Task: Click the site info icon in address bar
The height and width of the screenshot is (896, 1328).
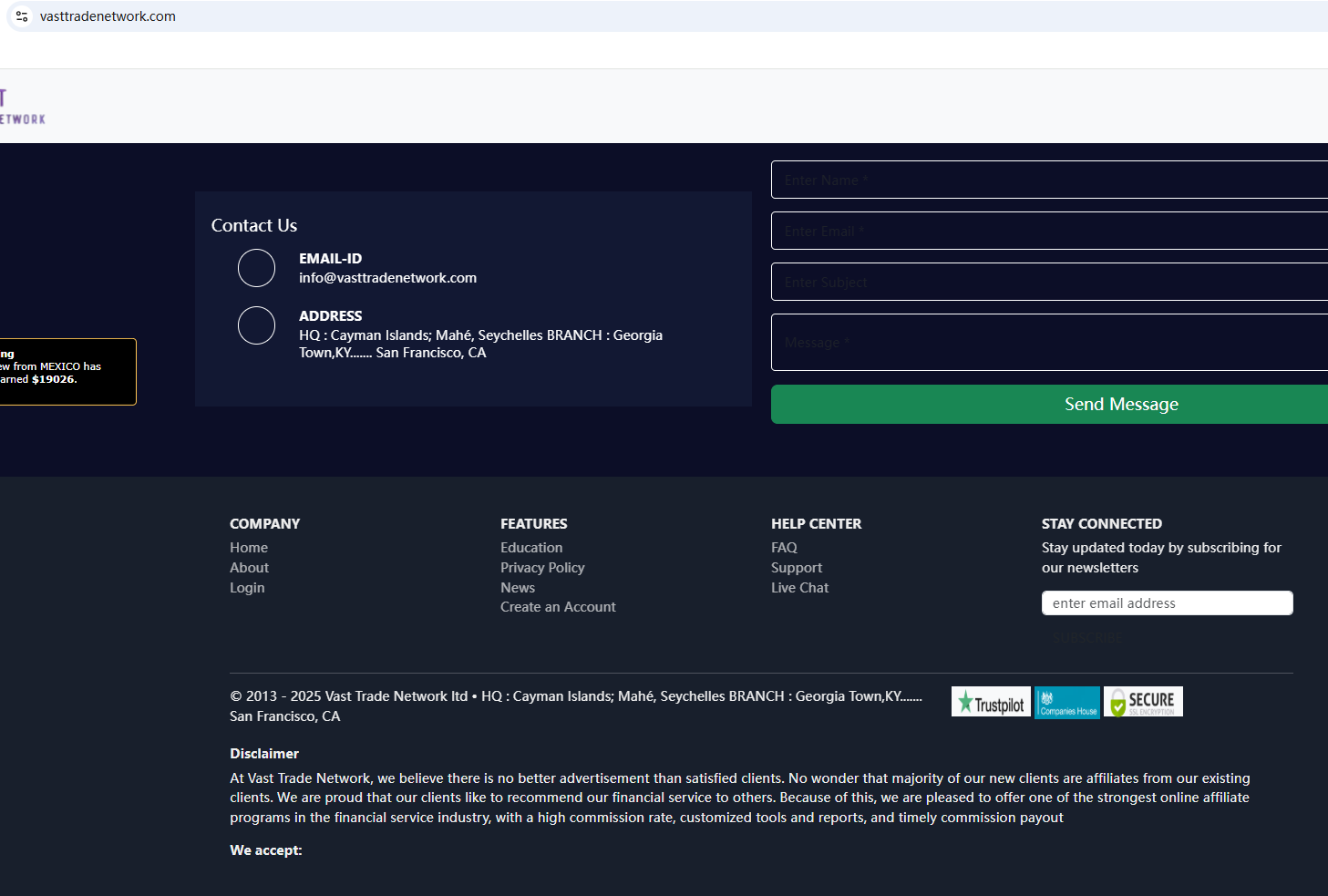Action: point(22,16)
